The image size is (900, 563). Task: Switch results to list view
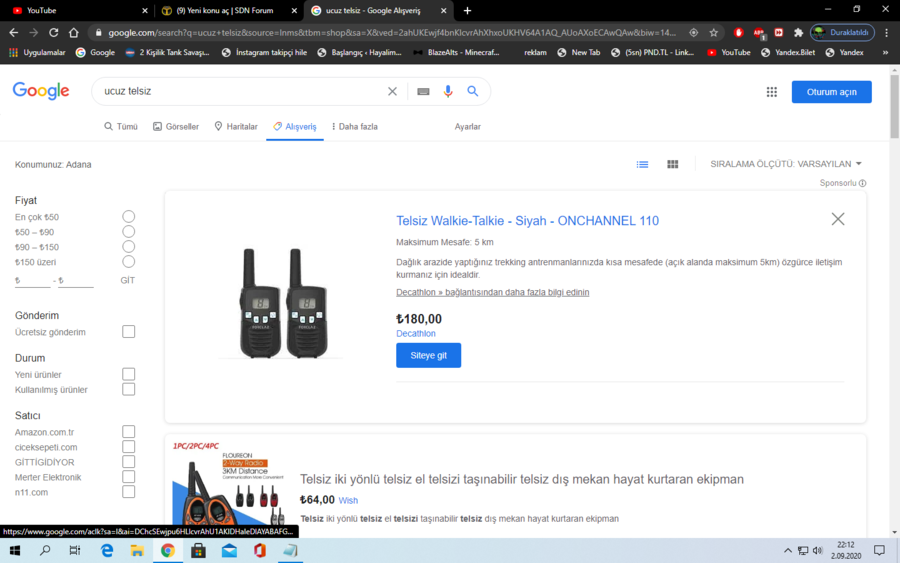tap(642, 164)
